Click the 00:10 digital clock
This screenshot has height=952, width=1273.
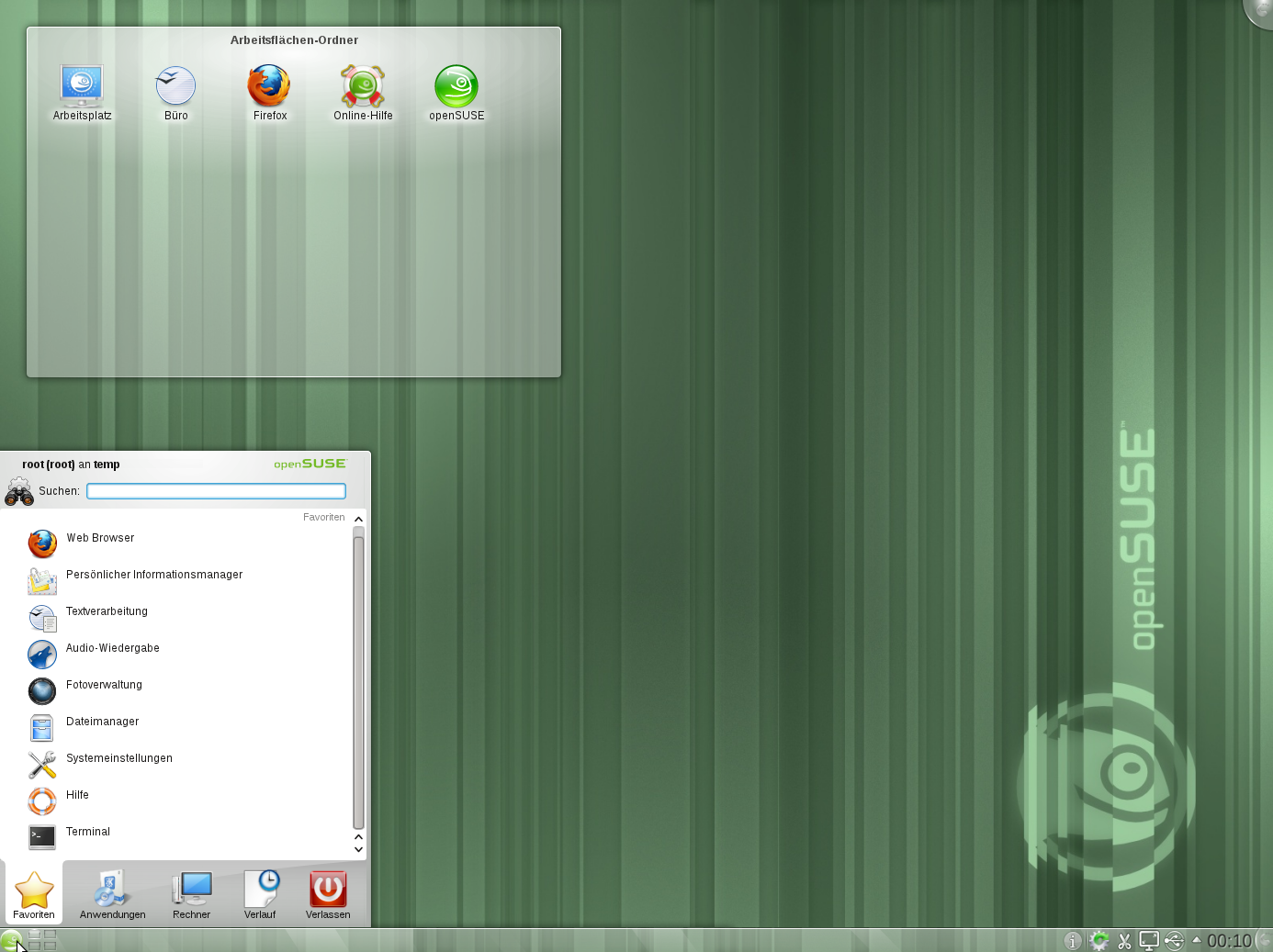pos(1229,941)
